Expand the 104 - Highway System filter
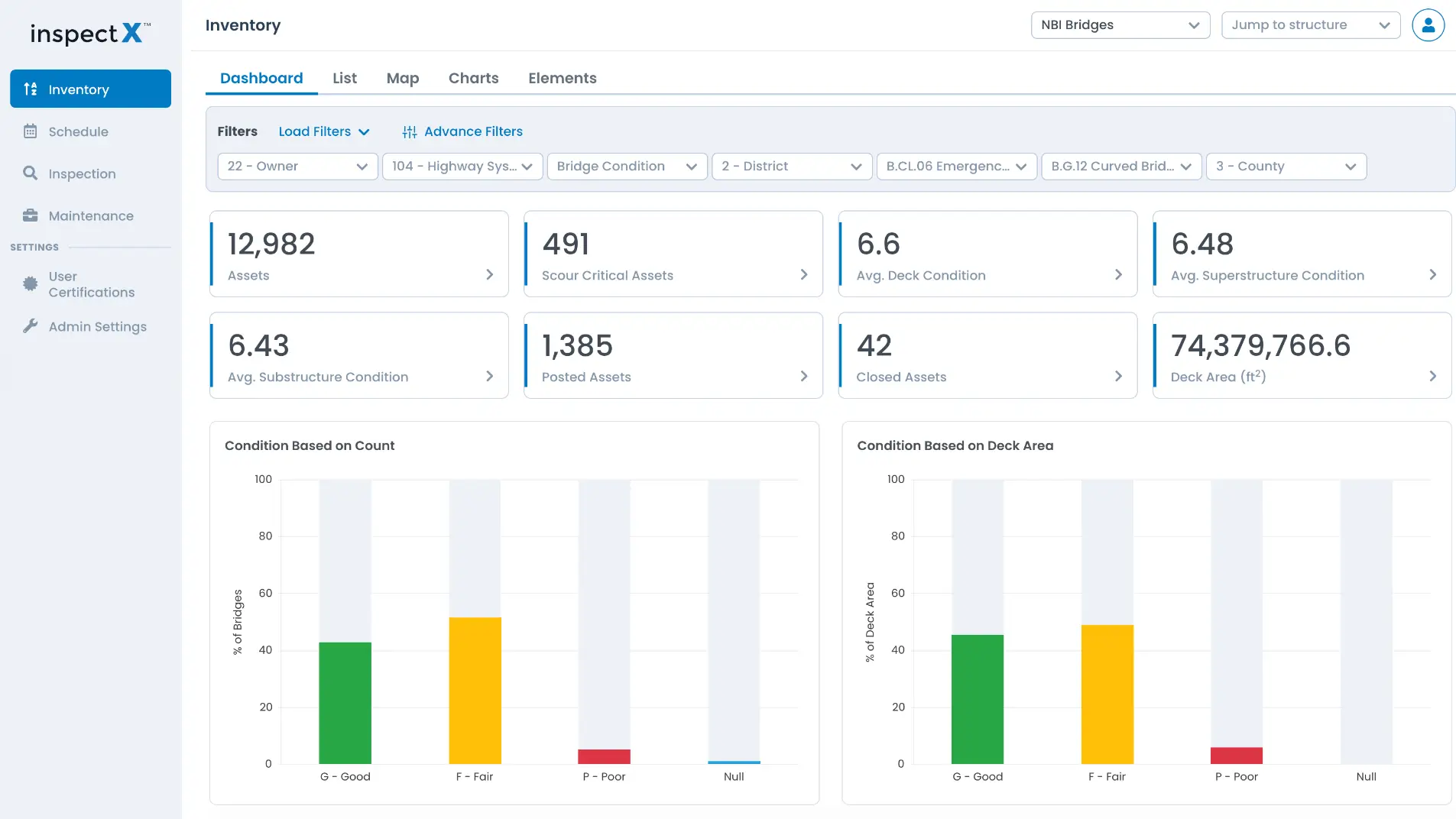The image size is (1456, 819). [462, 167]
